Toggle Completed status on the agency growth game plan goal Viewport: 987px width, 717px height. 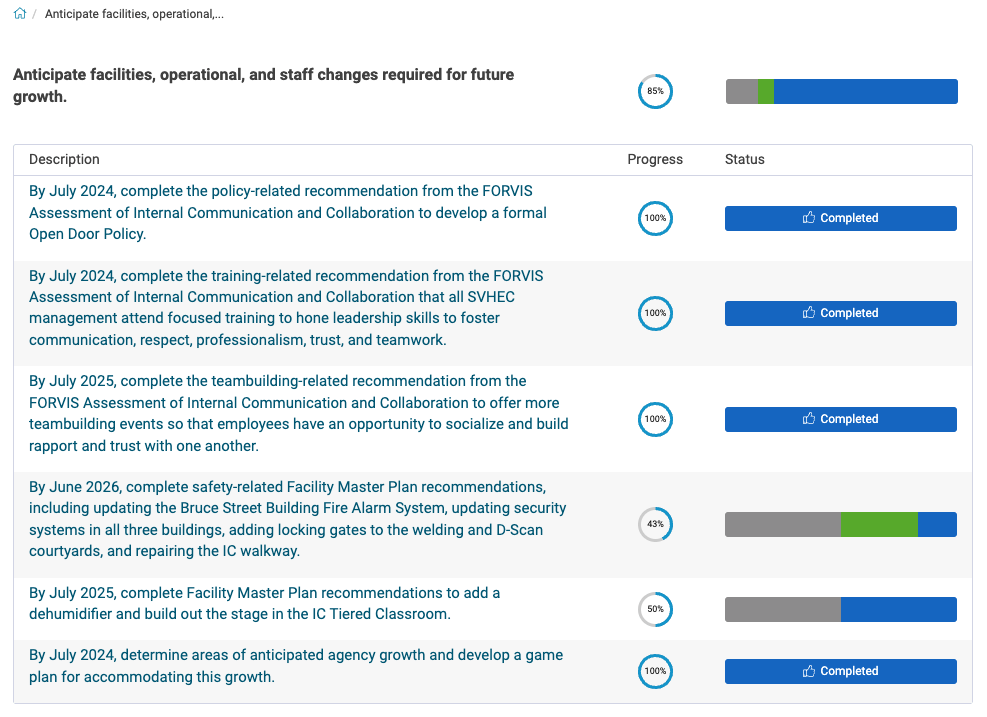(840, 671)
